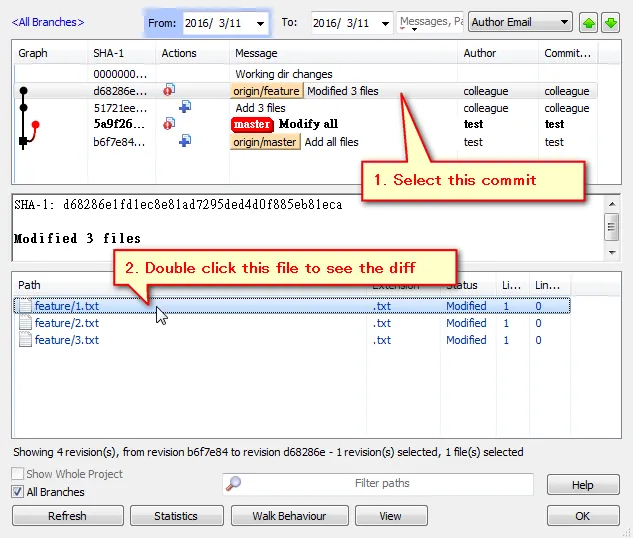This screenshot has height=538, width=633.
Task: Click the Messages search input field
Action: point(430,22)
